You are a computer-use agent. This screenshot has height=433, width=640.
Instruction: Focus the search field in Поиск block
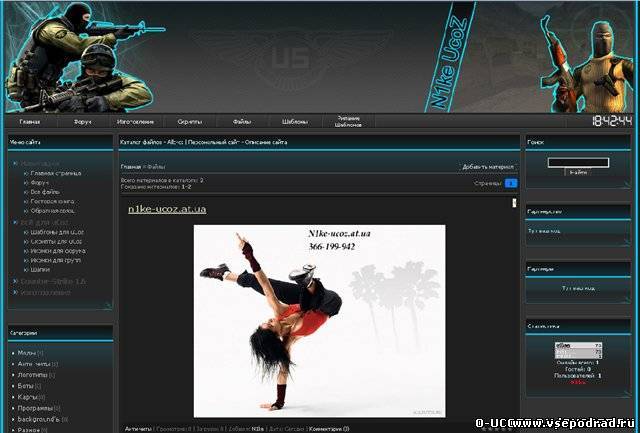coord(578,162)
